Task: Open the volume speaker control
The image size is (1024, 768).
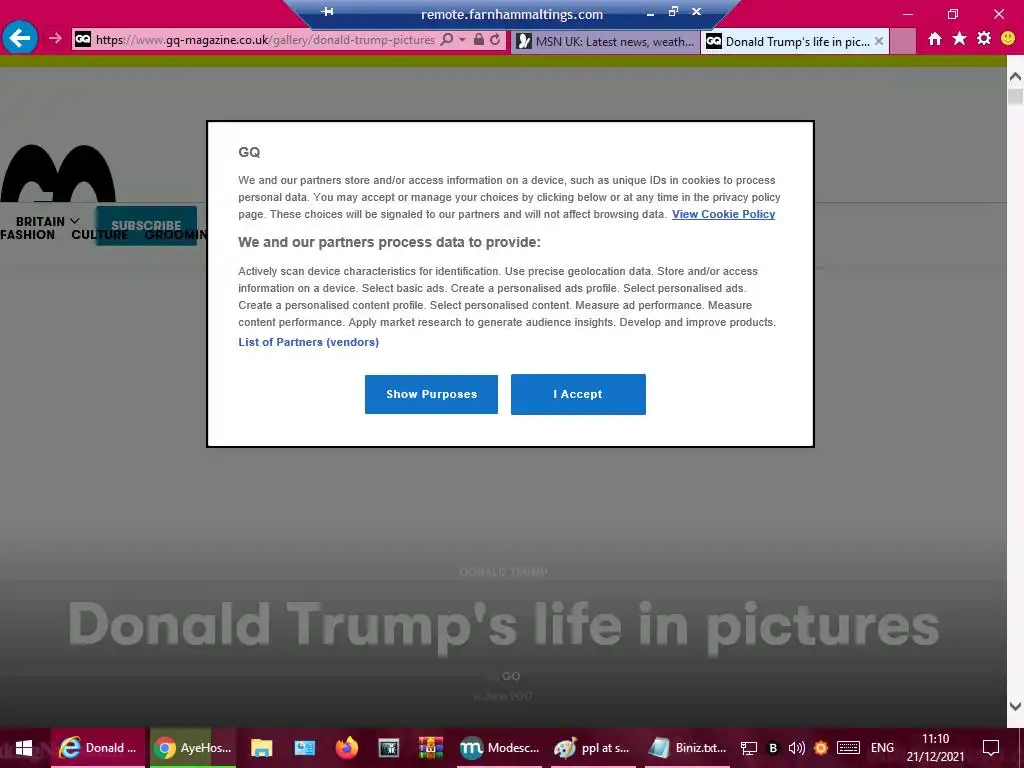Action: (x=797, y=748)
